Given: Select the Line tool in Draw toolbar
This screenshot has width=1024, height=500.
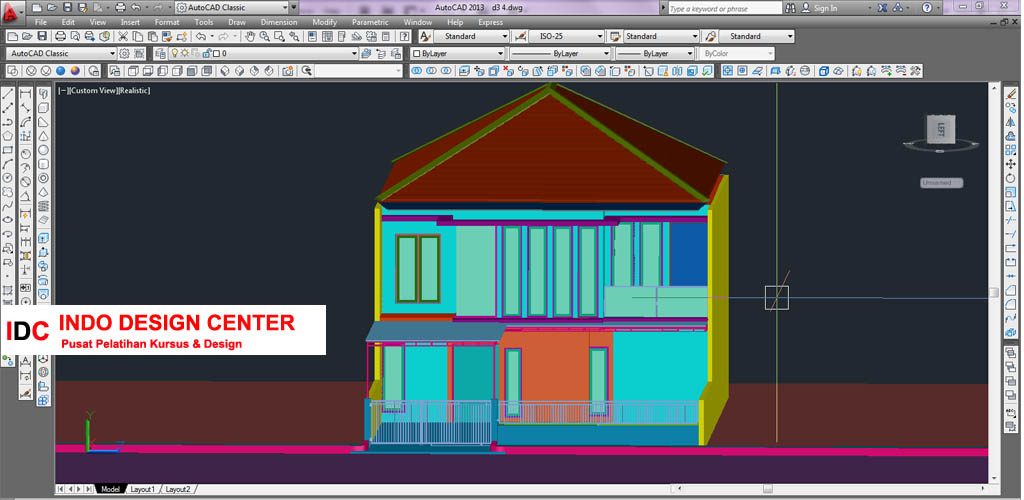Looking at the screenshot, I should pyautogui.click(x=8, y=93).
